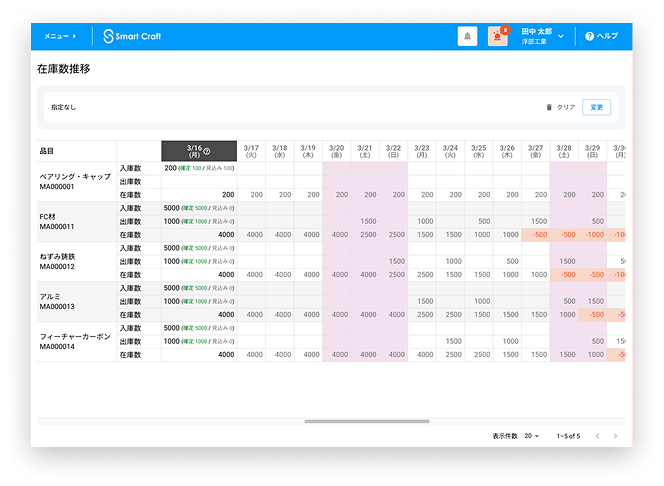Expand the メニュー menu

[x=59, y=36]
